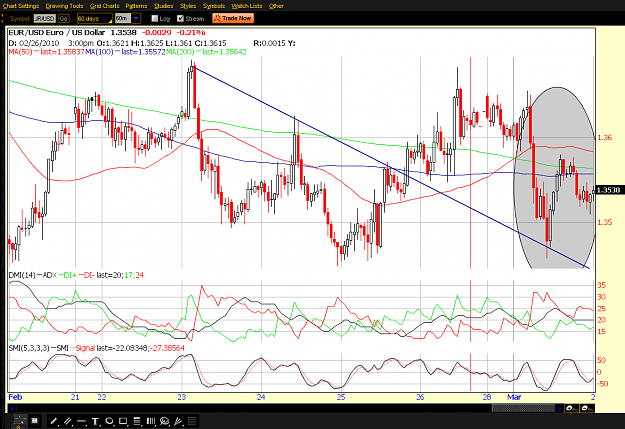Open the Drawing Tools menu
This screenshot has width=625, height=429.
(64, 6)
